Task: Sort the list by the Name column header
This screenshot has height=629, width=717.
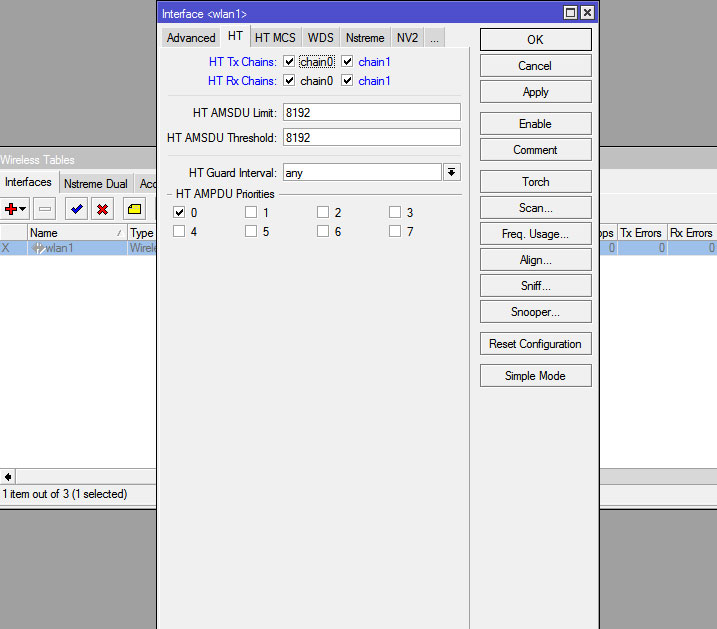Action: click(70, 233)
